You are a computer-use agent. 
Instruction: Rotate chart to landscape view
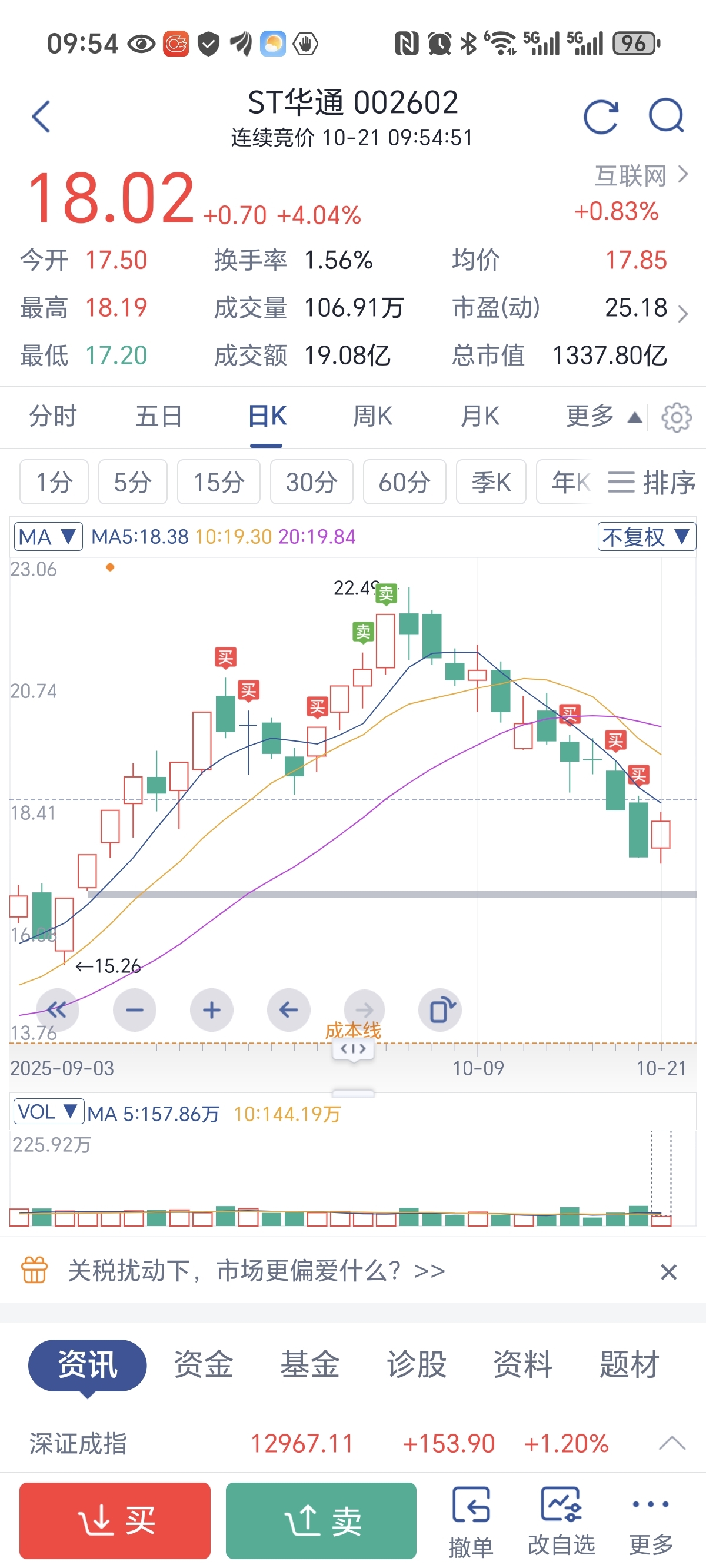click(441, 1011)
